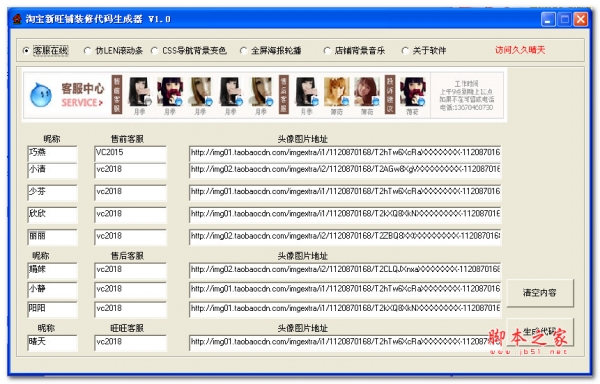Click the last avatar after the 投诉建议 label
Screen dimensions: 600x384
coord(412,92)
